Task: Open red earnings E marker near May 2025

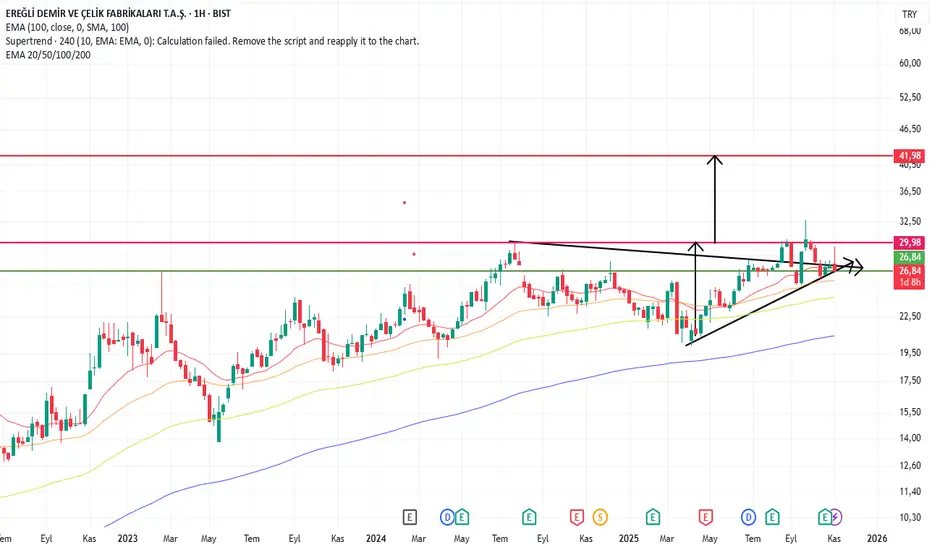Action: [706, 517]
